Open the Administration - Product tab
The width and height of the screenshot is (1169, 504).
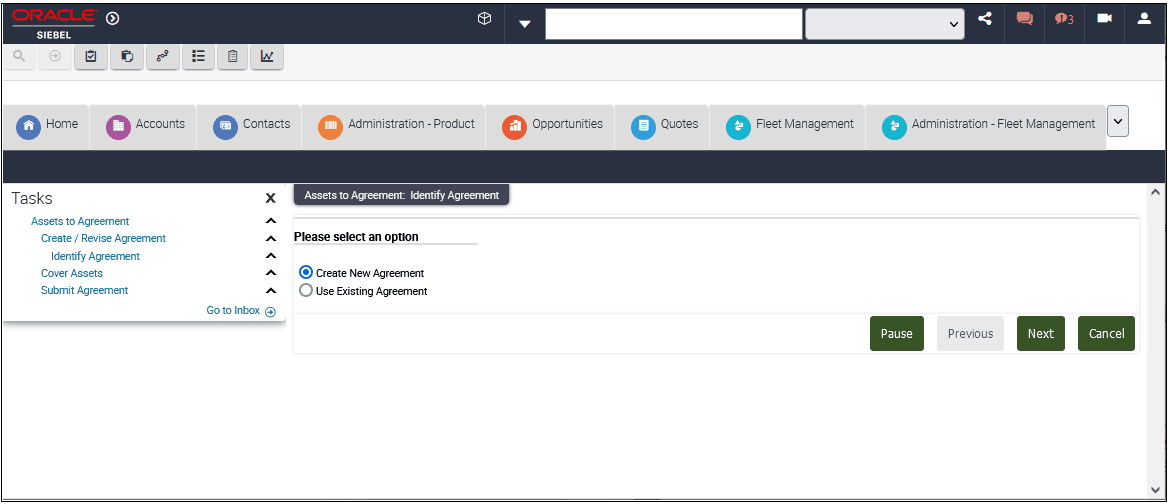[x=394, y=127]
